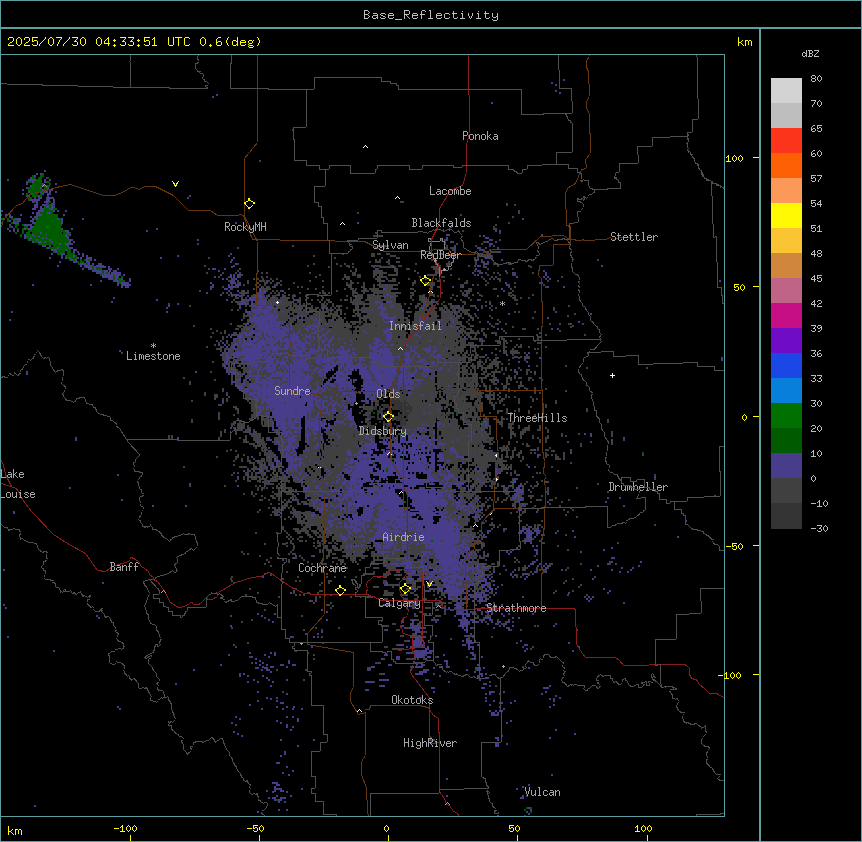This screenshot has height=842, width=862.
Task: Click the 45 value on the dBZ scale
Action: tap(816, 279)
